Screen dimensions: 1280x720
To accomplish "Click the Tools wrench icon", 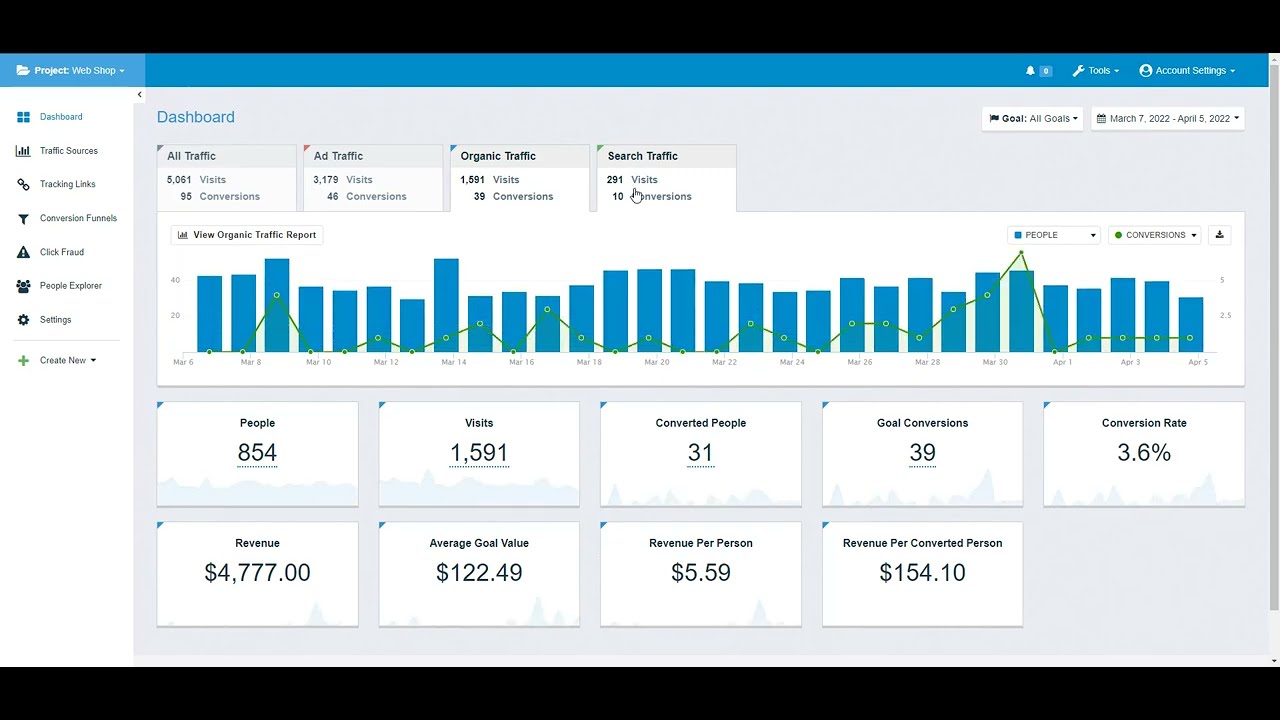I will pyautogui.click(x=1078, y=71).
